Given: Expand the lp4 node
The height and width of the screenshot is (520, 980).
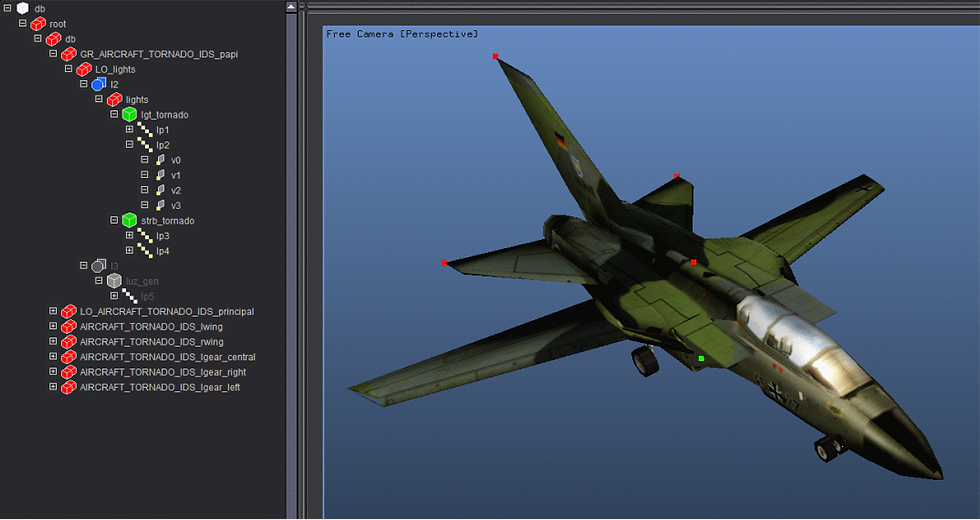Looking at the screenshot, I should 129,250.
